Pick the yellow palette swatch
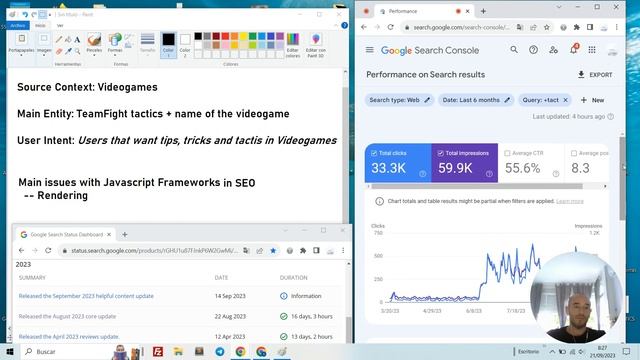Image resolution: width=640 pixels, height=360 pixels. [x=243, y=36]
